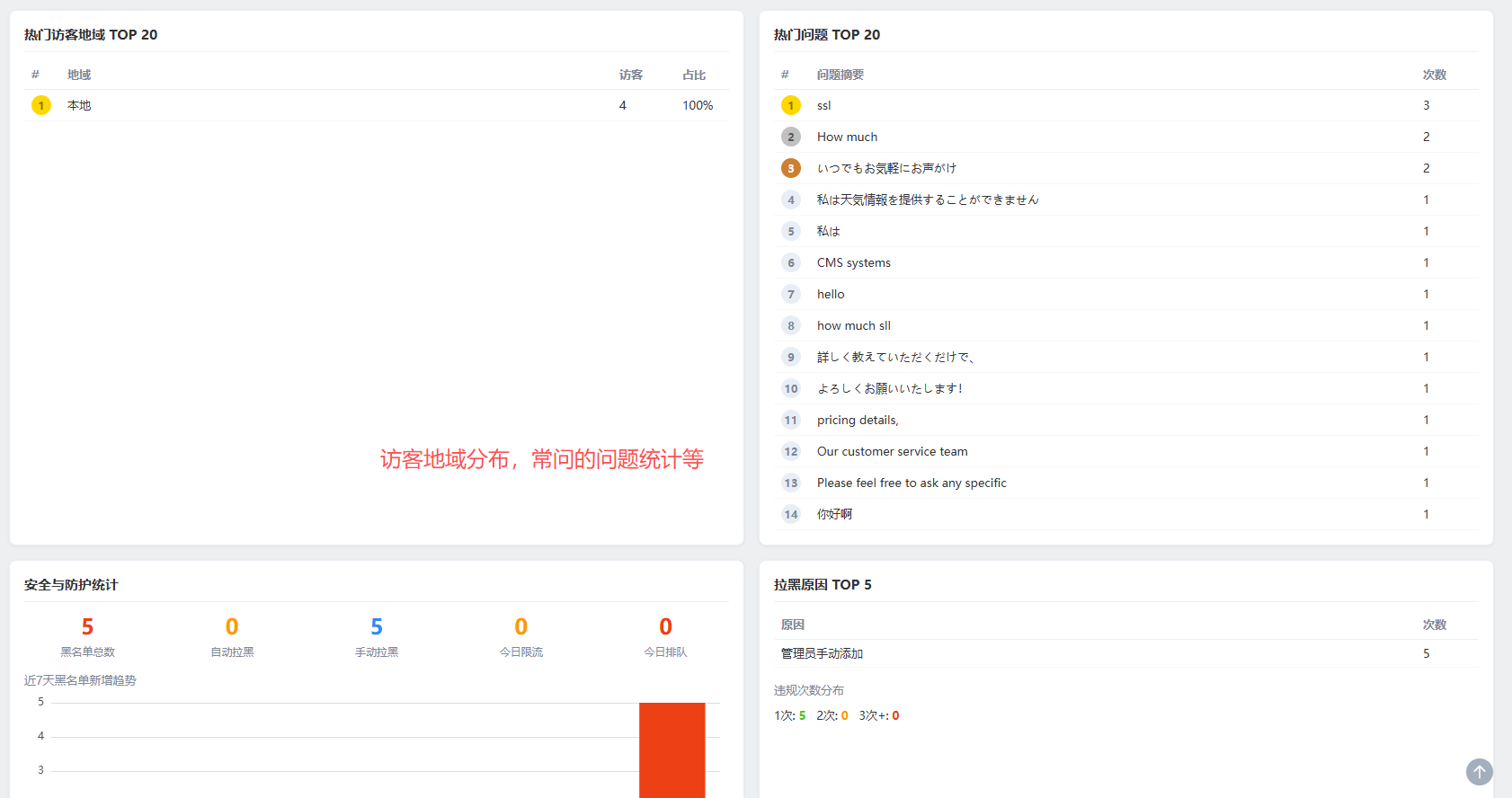
Task: Click the 次数 column header in questions table
Action: coord(1434,75)
